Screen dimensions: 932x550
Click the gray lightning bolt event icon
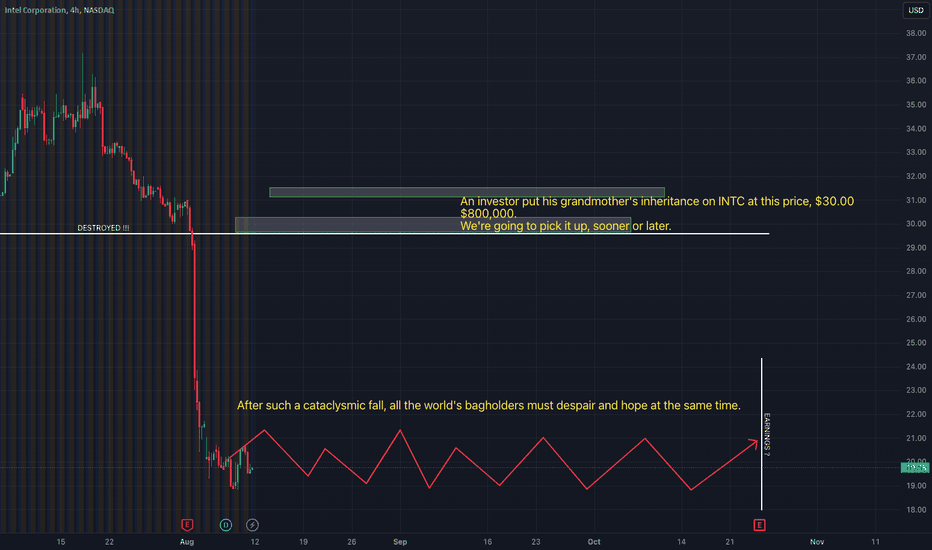[252, 524]
